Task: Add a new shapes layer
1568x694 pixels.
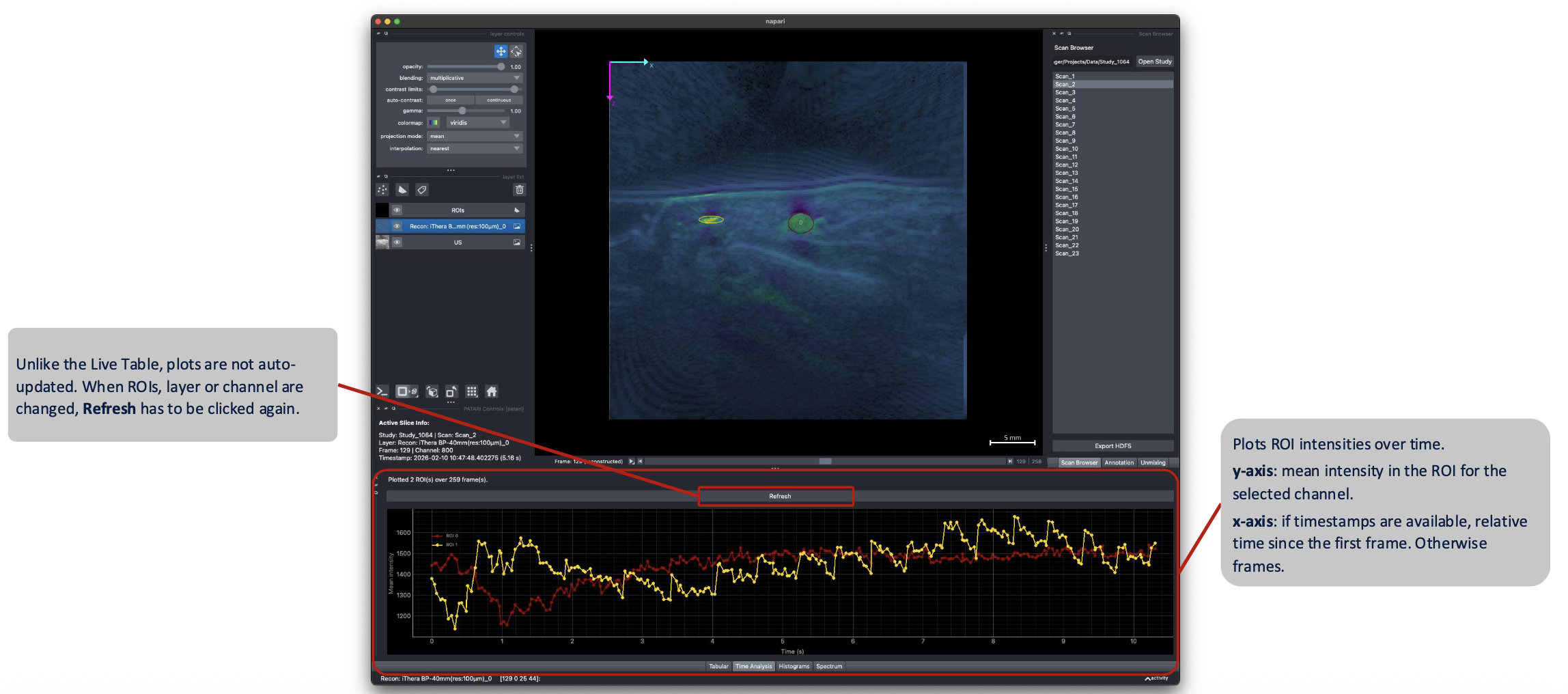Action: click(x=402, y=190)
